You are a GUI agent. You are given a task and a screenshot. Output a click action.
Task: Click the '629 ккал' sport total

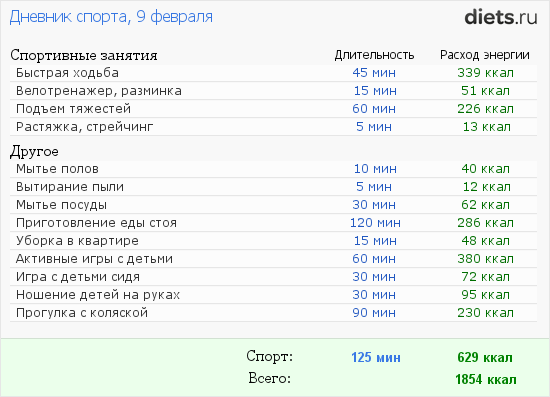(x=485, y=358)
